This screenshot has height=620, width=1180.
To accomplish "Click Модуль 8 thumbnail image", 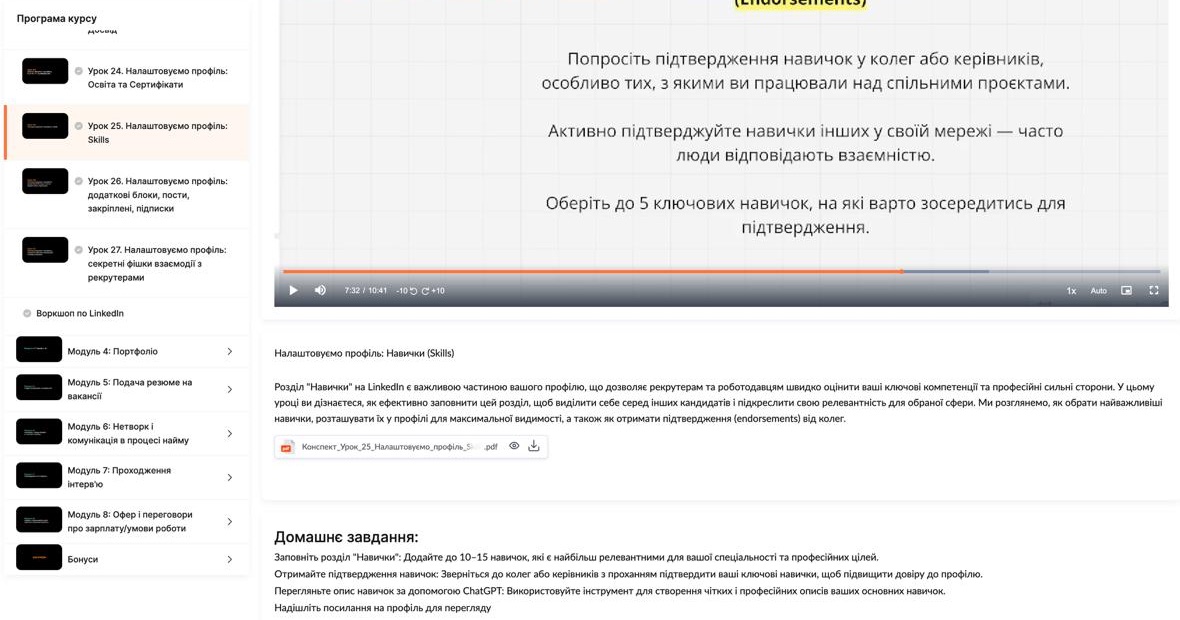I will point(39,520).
